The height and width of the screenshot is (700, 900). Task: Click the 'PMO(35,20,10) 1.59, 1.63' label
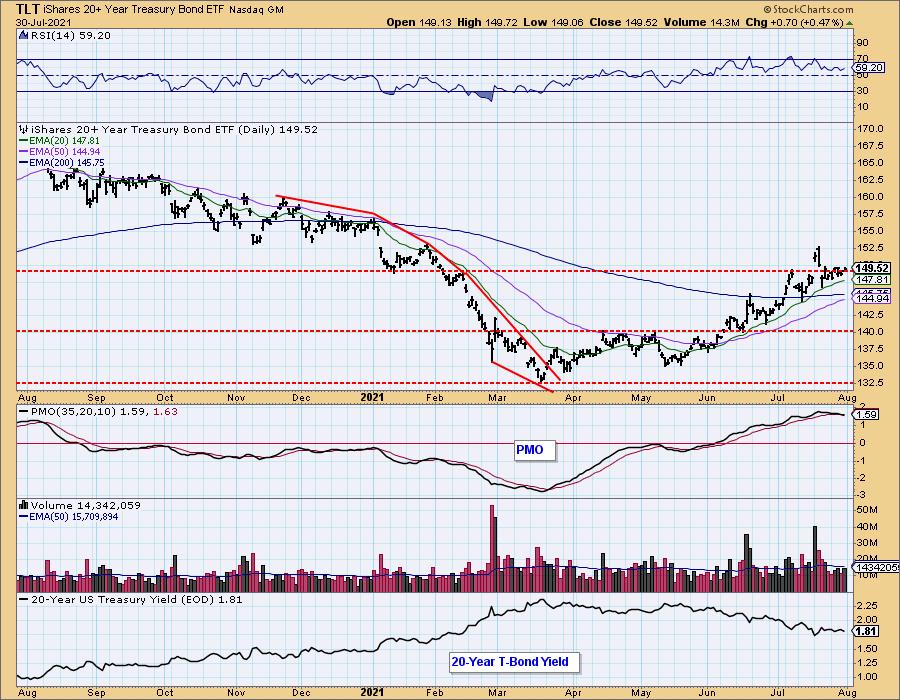pos(104,411)
